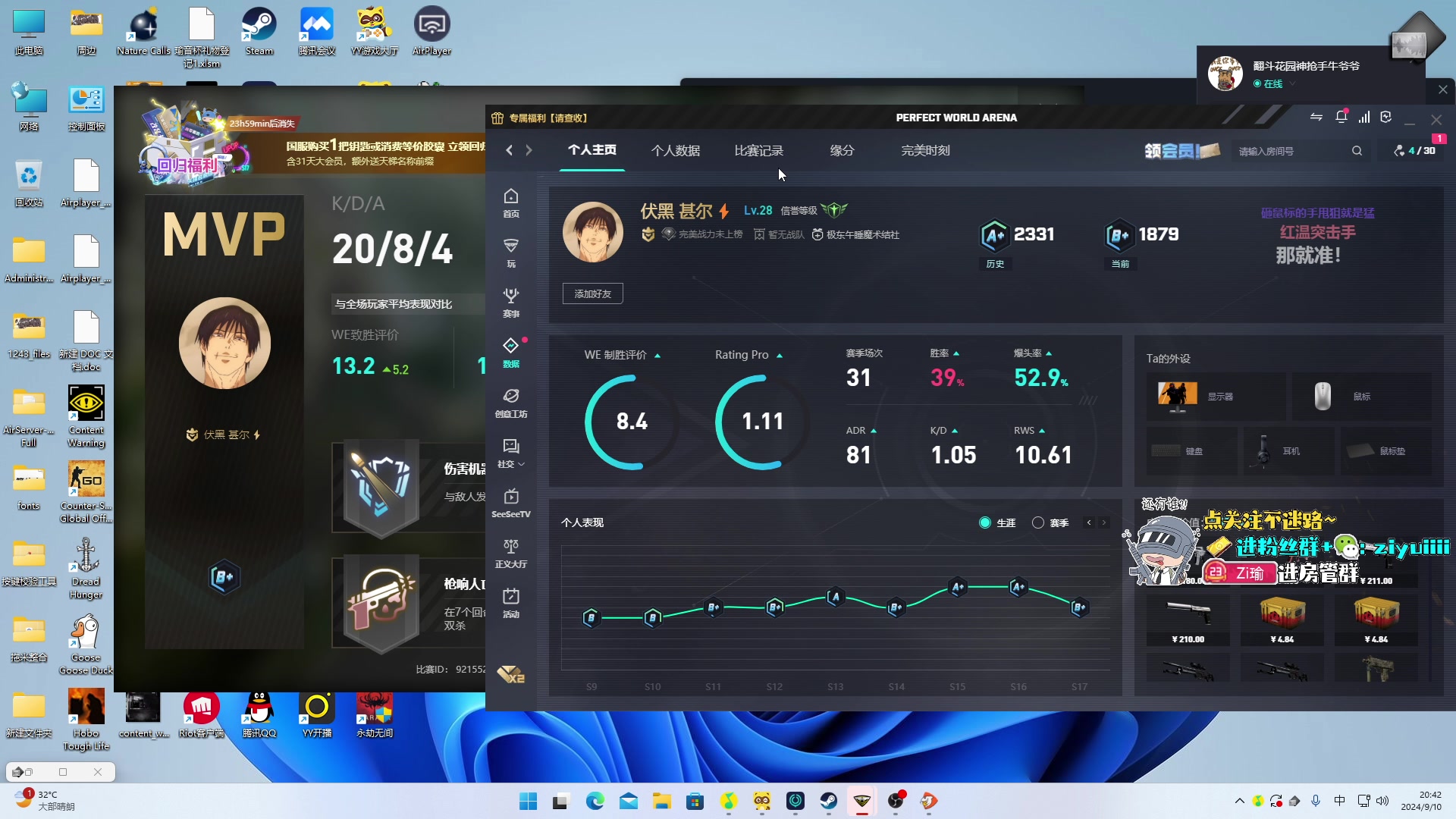Open SeeSeeTV from the sidebar
Screen dimensions: 1456x819
[511, 503]
